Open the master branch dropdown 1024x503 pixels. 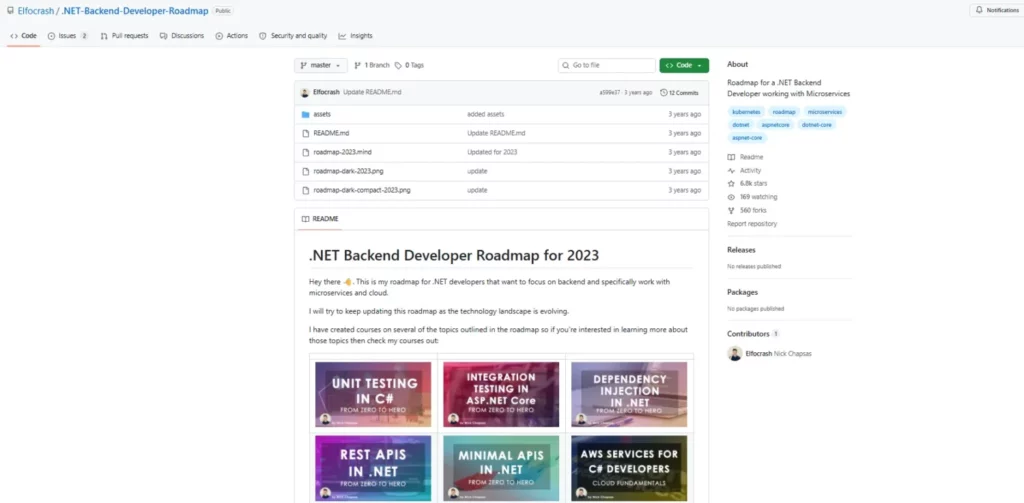tap(321, 65)
